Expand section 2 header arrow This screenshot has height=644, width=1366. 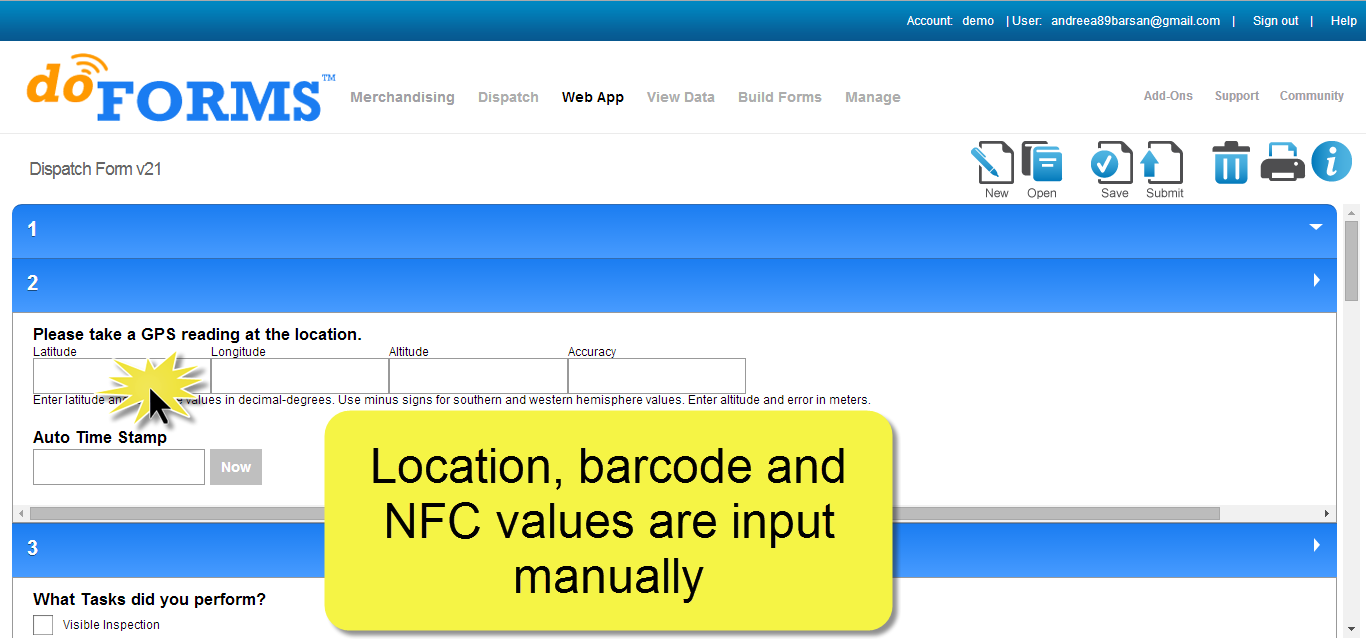click(1317, 281)
